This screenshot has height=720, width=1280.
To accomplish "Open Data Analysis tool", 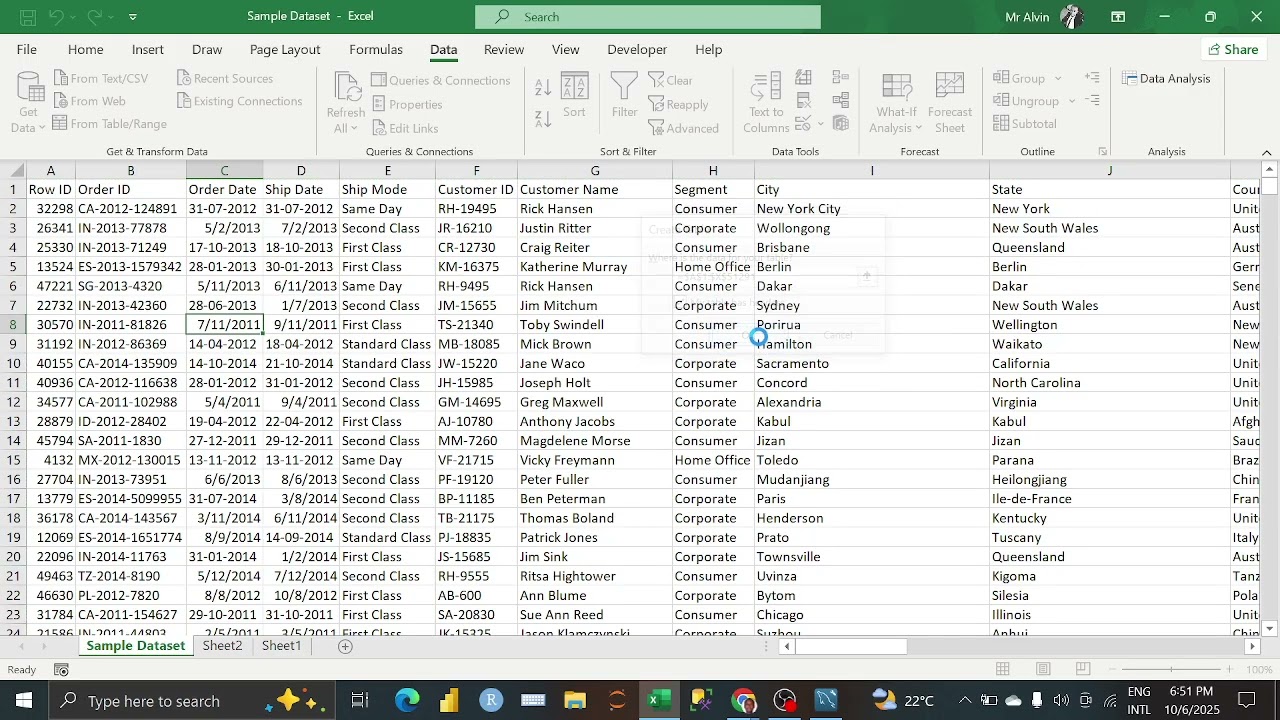I will tap(1166, 78).
